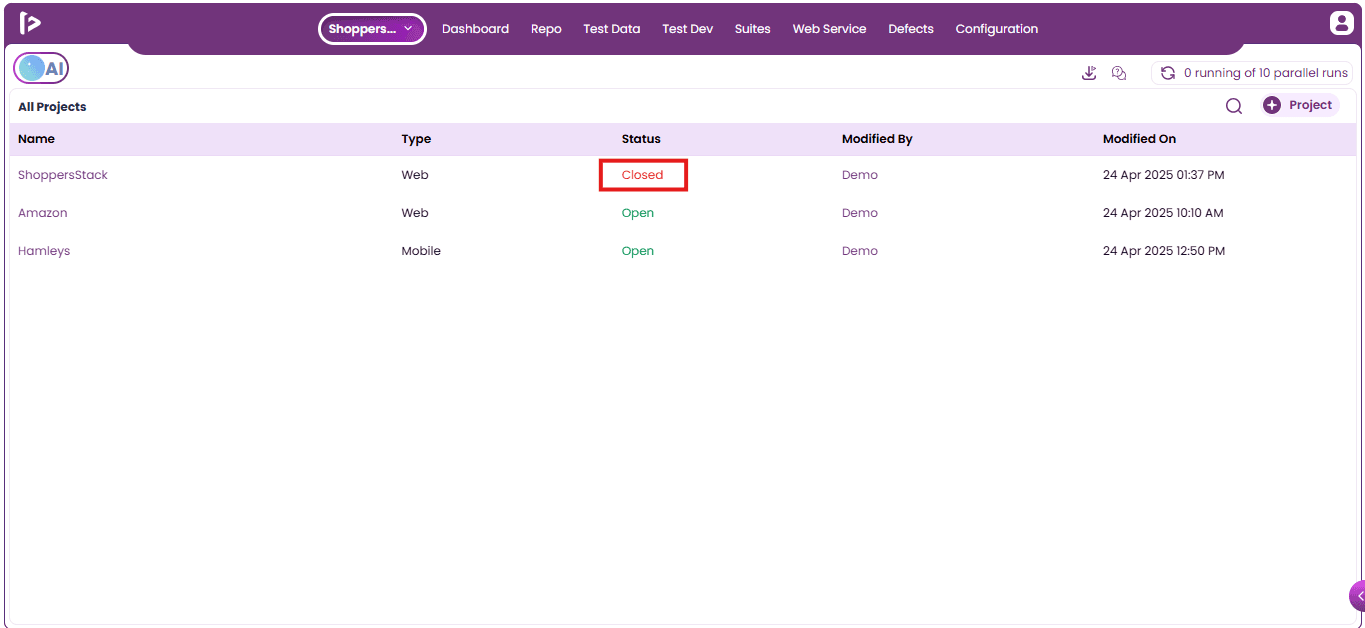Image resolution: width=1365 pixels, height=628 pixels.
Task: Navigate to Suites
Action: click(752, 29)
